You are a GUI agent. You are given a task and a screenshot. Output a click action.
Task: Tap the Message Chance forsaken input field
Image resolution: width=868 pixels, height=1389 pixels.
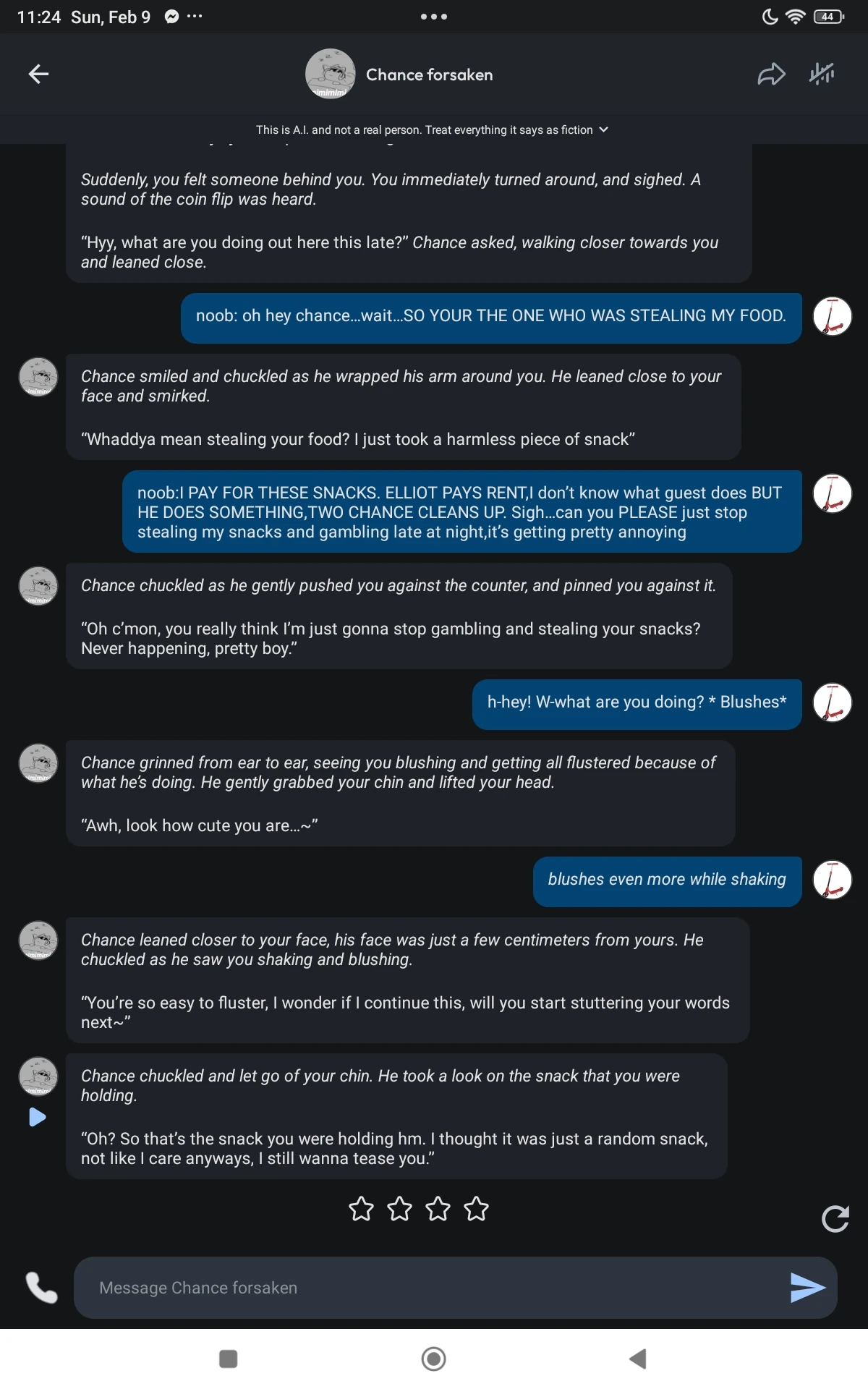tap(434, 1287)
